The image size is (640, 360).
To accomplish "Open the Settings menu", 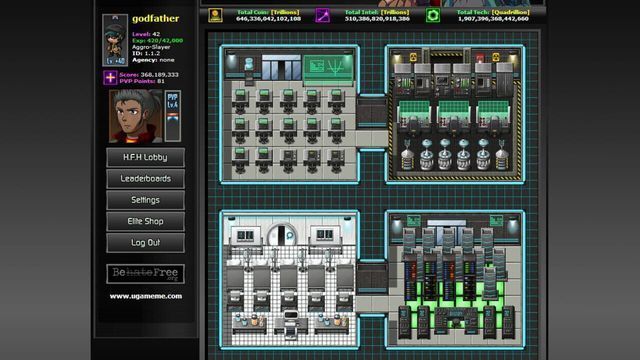I will tap(145, 200).
